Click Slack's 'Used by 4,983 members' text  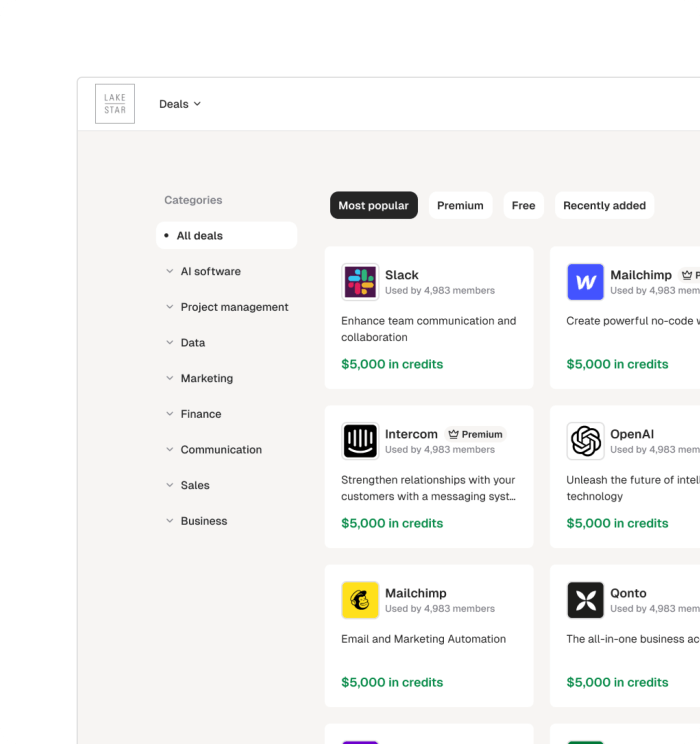(x=440, y=290)
